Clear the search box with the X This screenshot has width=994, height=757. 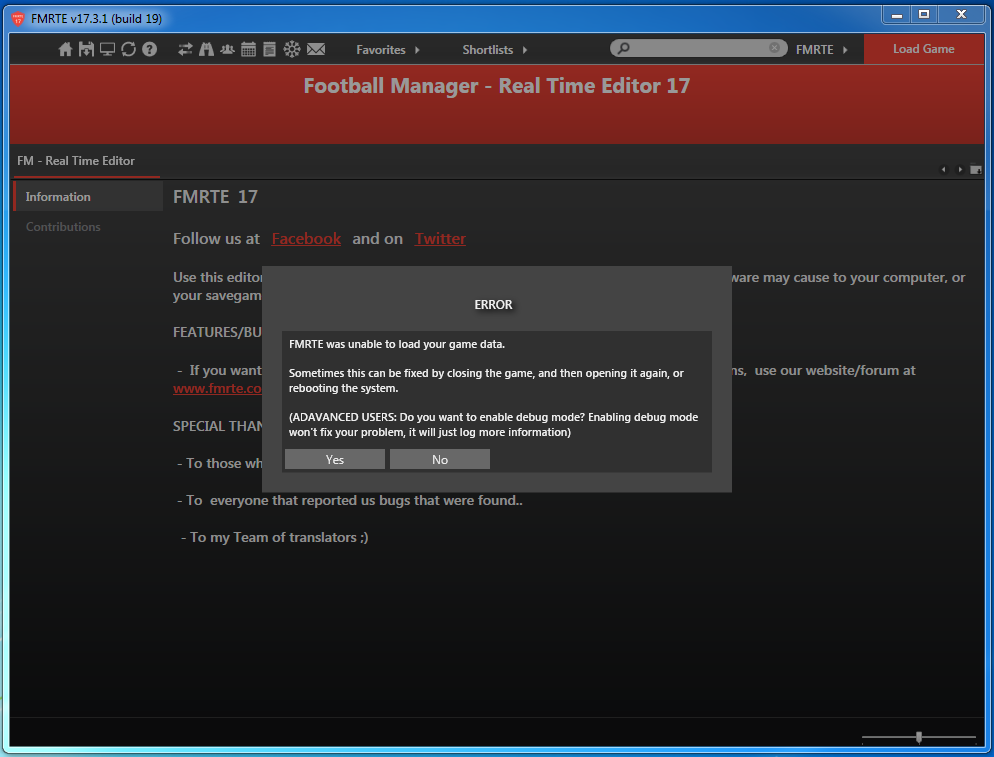point(774,48)
